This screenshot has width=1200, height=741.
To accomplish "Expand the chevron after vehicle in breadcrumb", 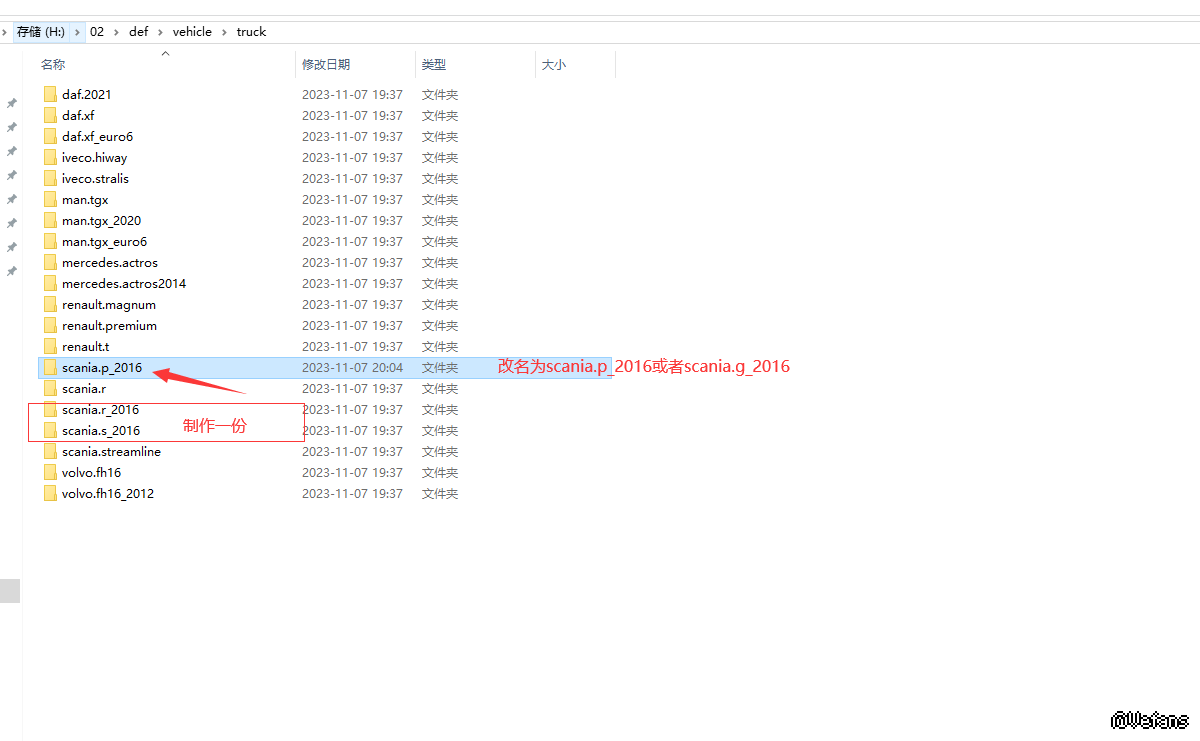I will pos(224,32).
